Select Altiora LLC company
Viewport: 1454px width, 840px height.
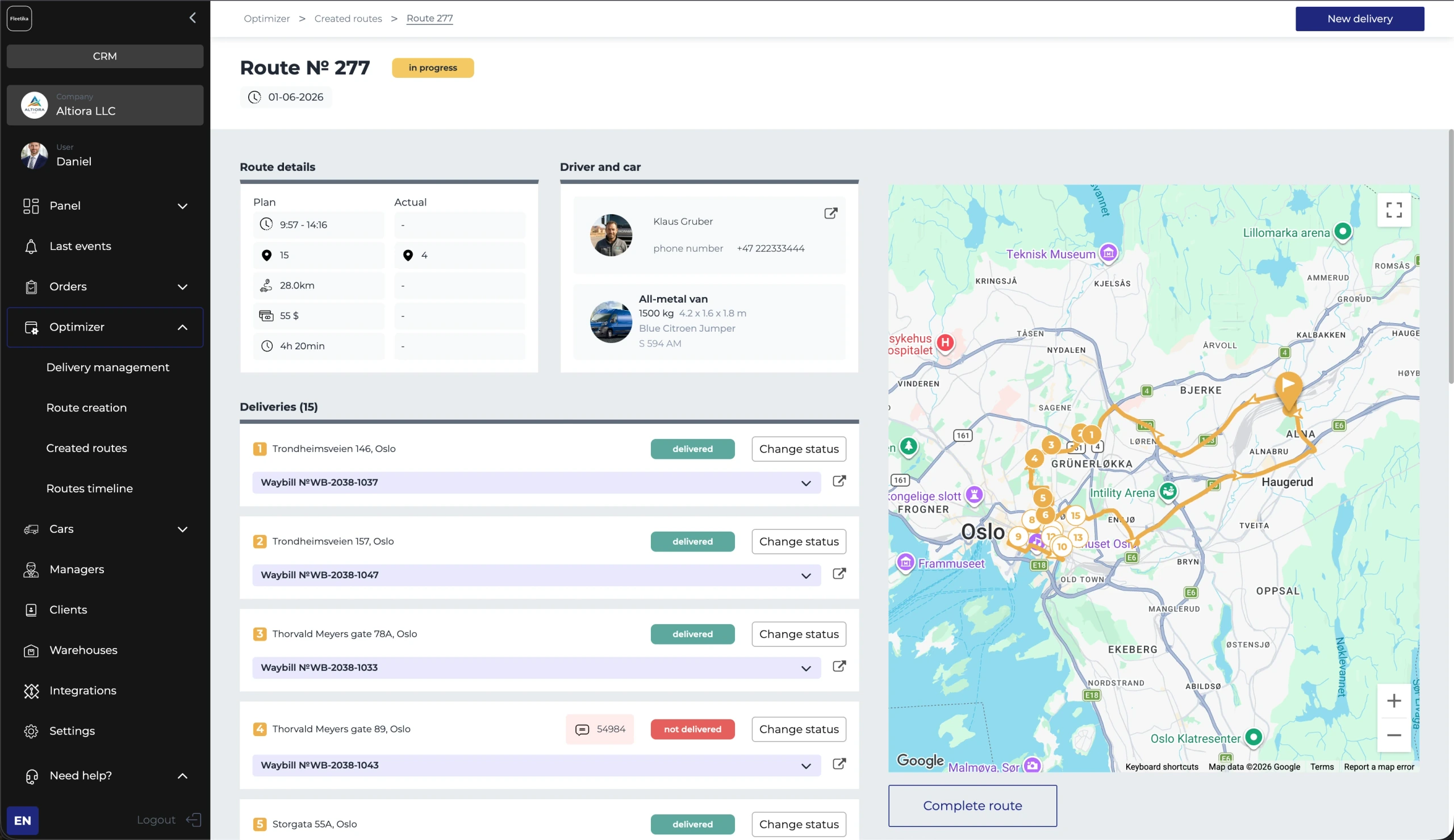[105, 105]
